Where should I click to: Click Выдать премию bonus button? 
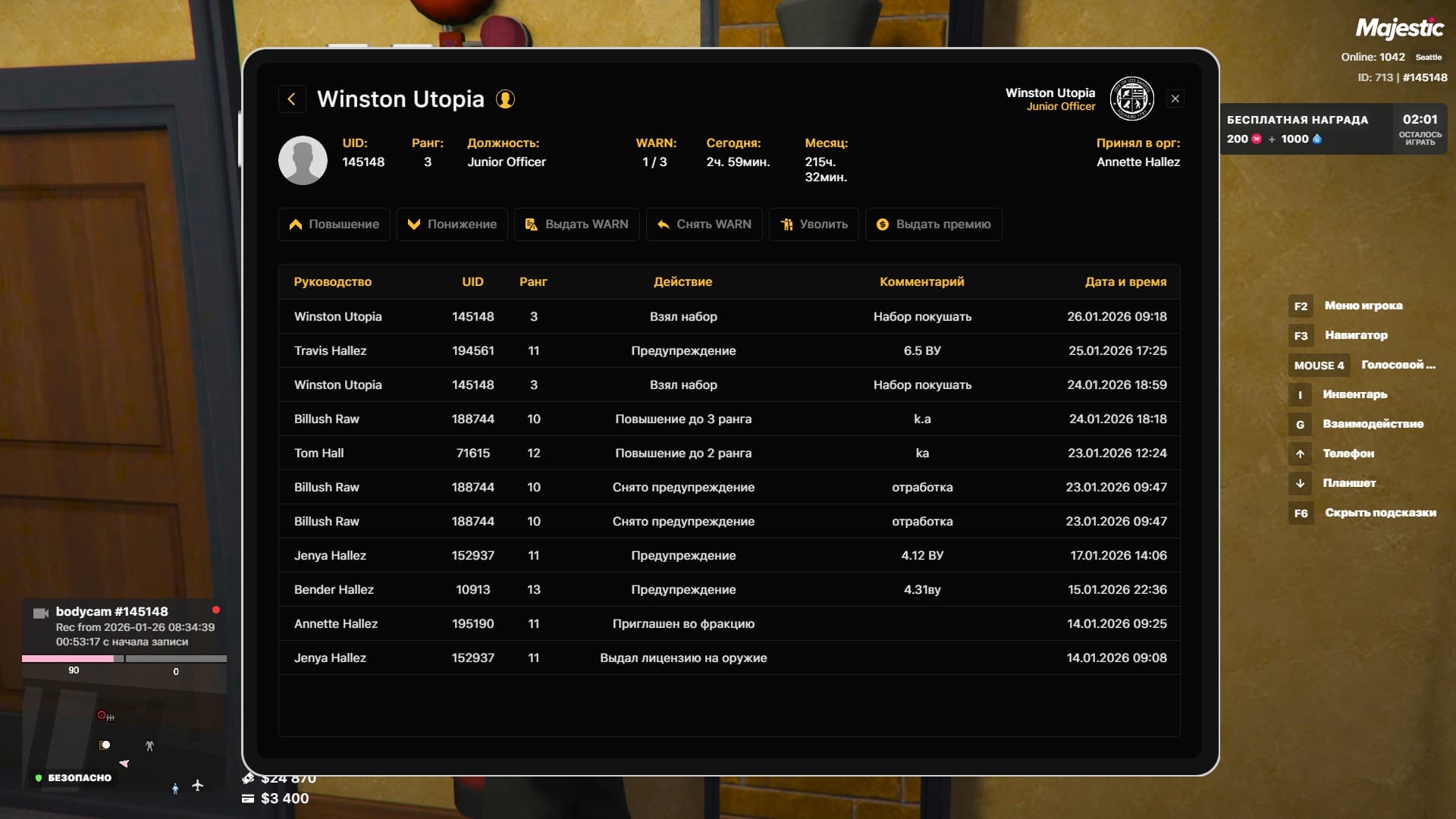(x=933, y=224)
